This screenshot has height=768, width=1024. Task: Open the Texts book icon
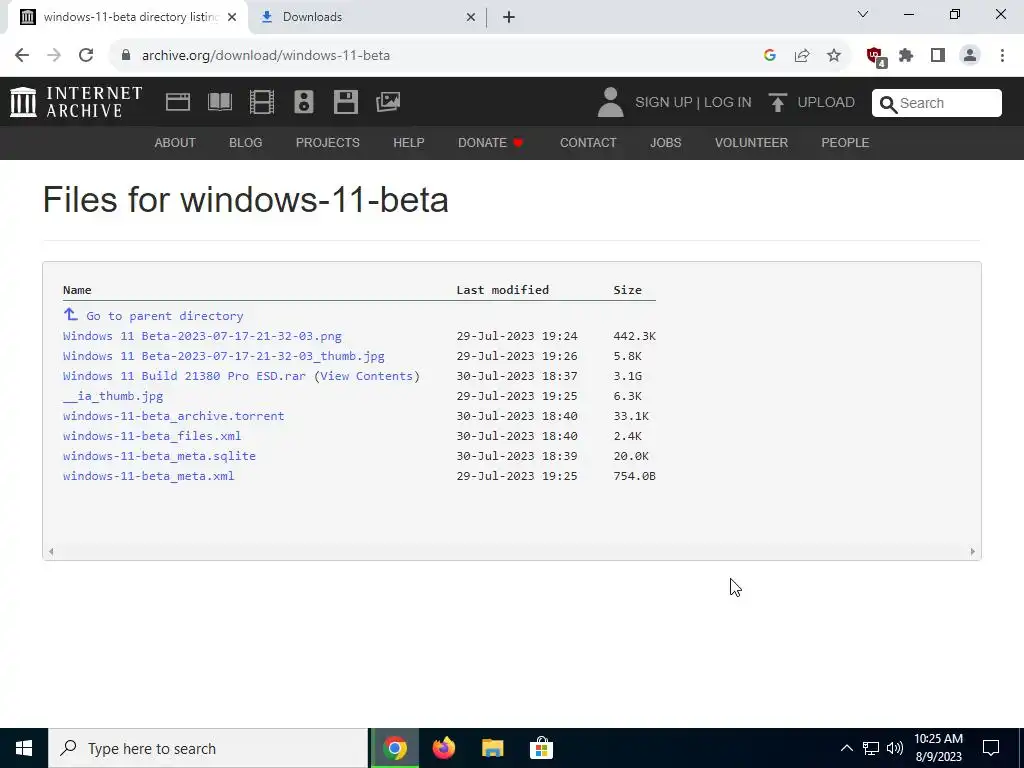219,102
